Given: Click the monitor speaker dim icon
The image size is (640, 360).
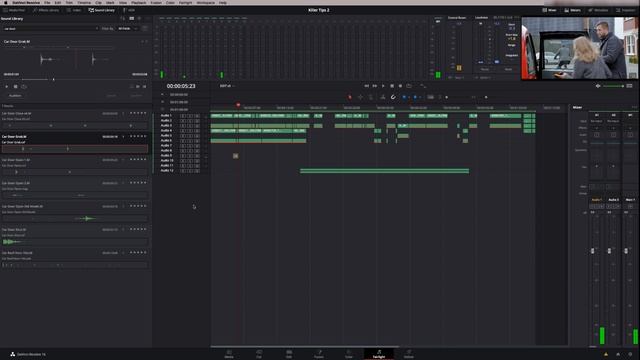Looking at the screenshot, I should tap(598, 86).
